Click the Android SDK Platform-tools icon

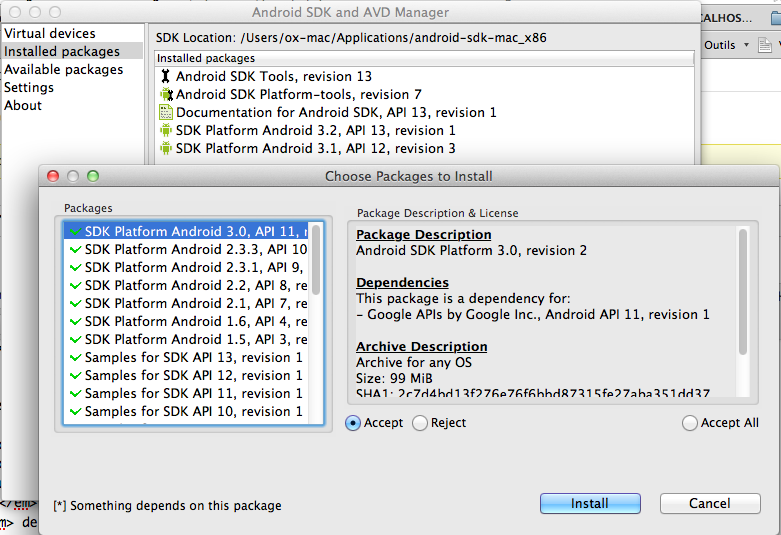tap(166, 94)
